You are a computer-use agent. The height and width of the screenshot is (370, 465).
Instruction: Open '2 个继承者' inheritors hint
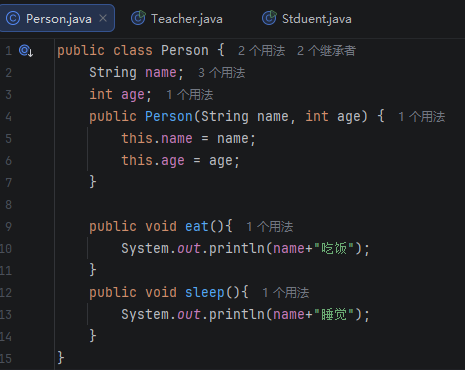pos(326,51)
